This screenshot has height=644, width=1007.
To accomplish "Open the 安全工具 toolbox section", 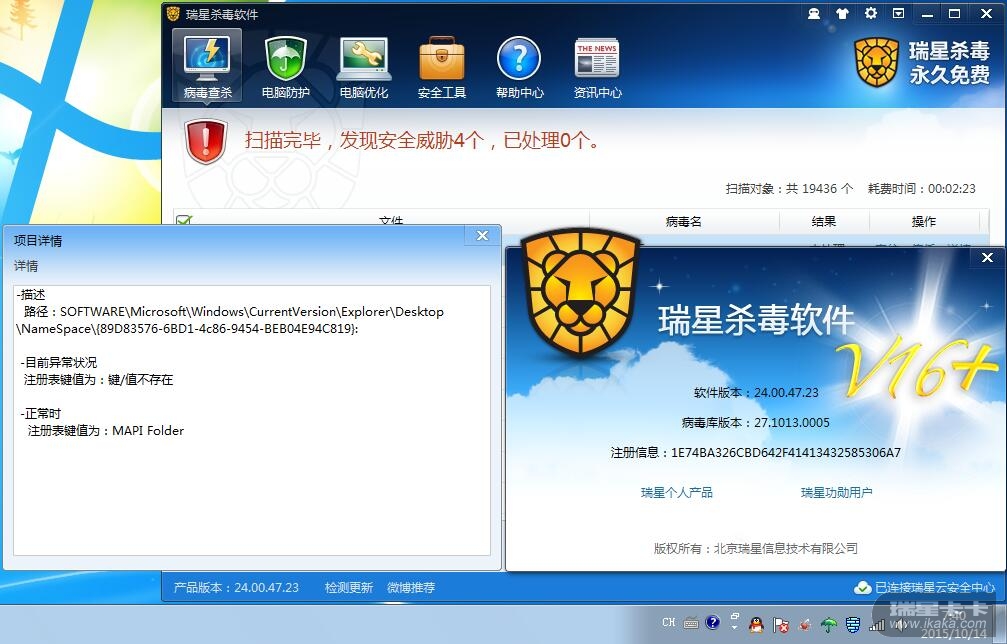I will (x=441, y=67).
